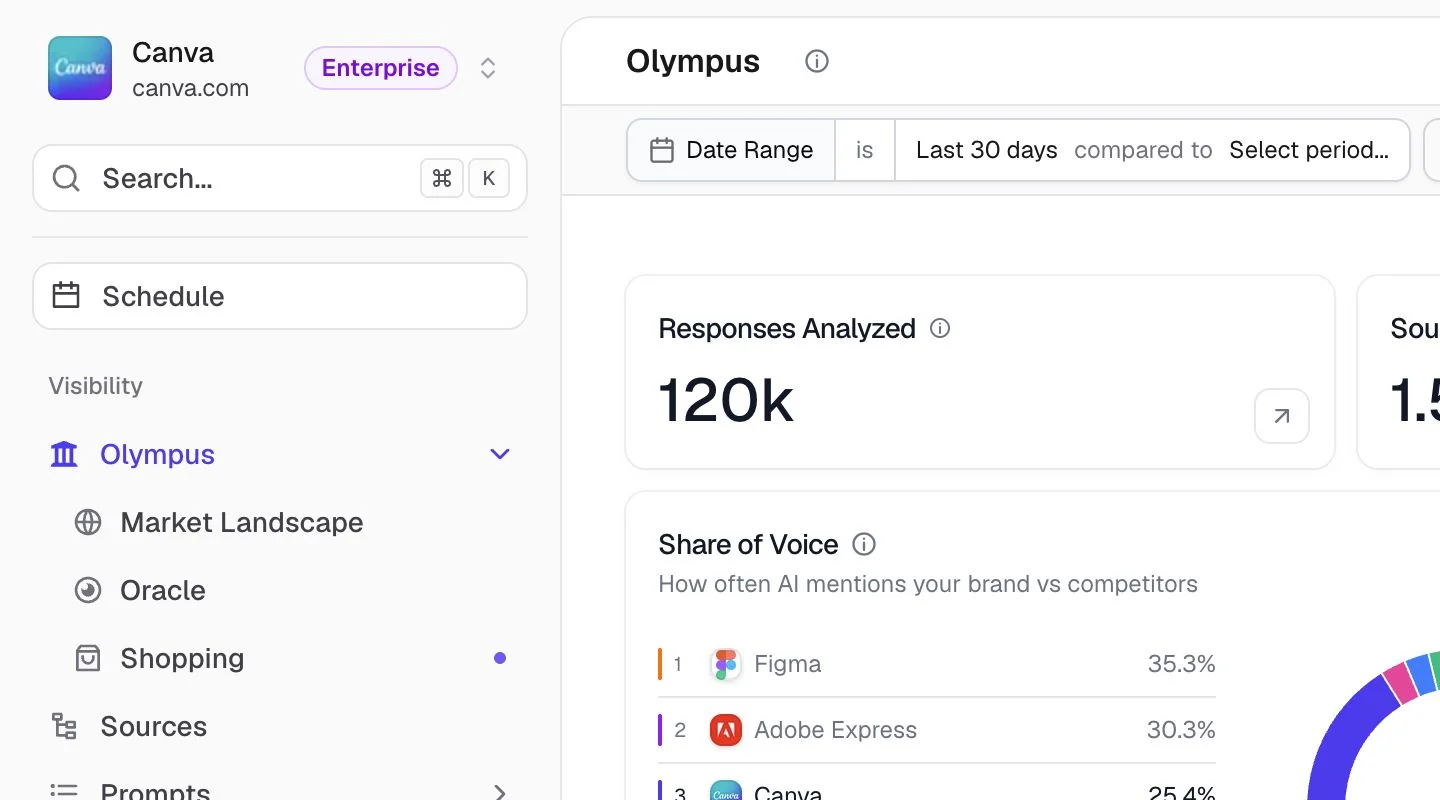
Task: Open the Schedule button
Action: 280,296
